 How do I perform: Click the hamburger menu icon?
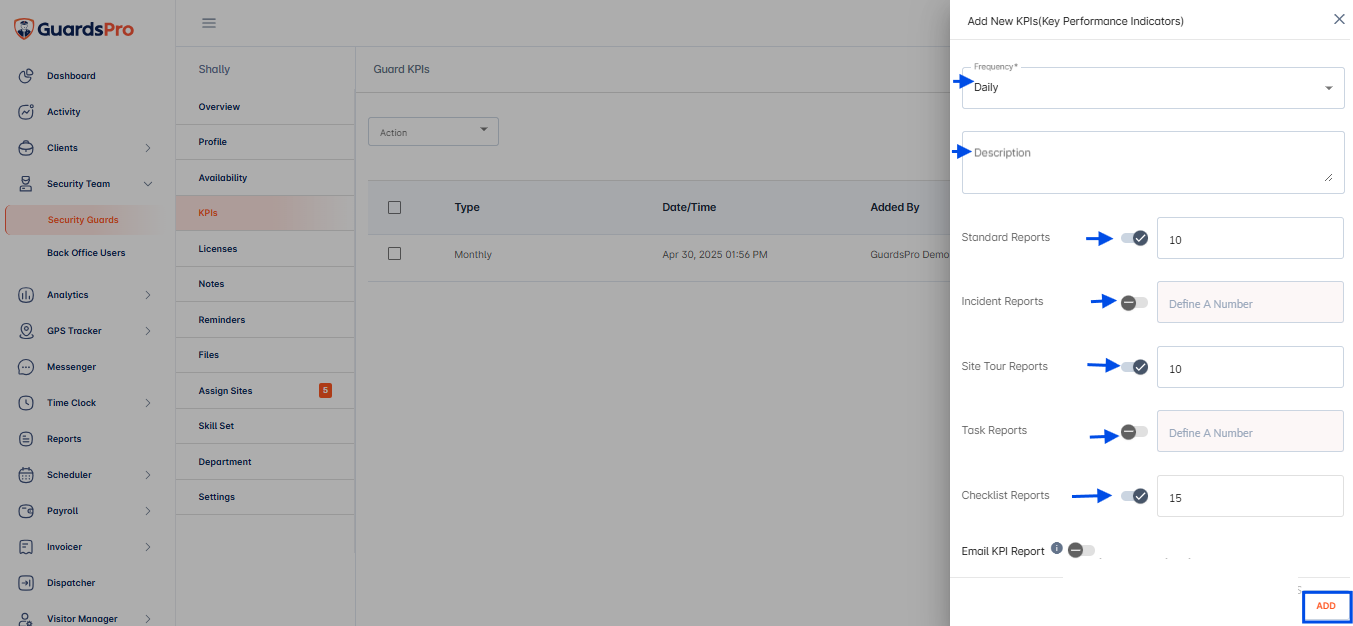click(208, 23)
